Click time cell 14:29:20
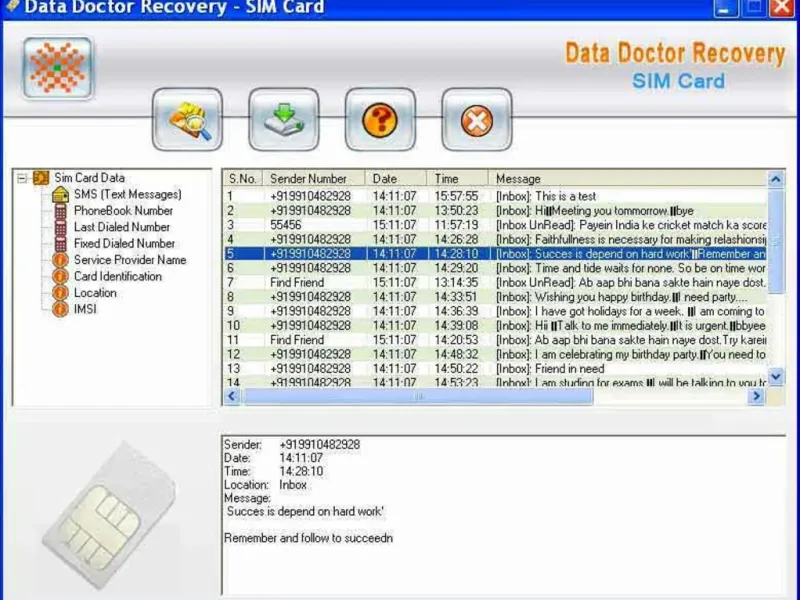Screen dimensions: 800x600 tap(456, 268)
